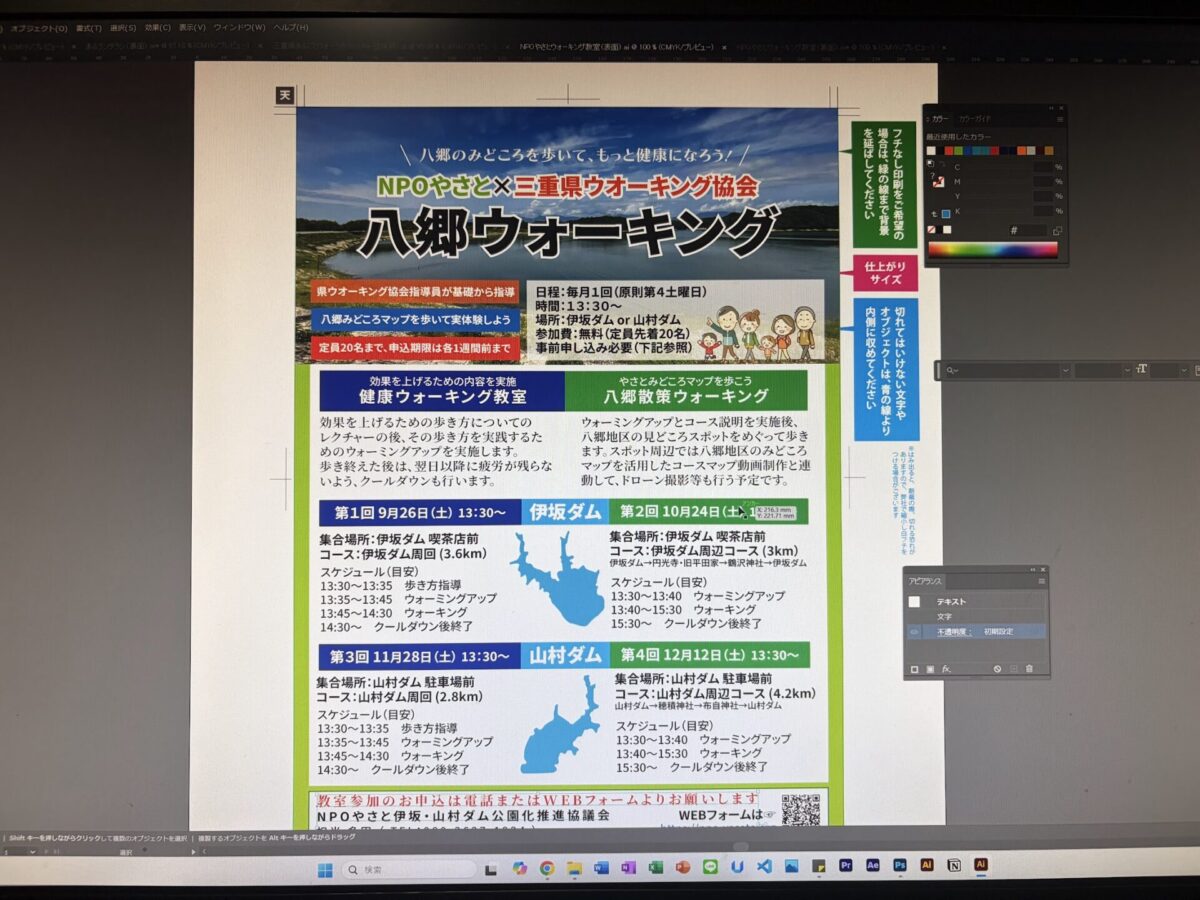Switch to the アピアランス panel tab
Viewport: 1200px width, 900px height.
[925, 582]
